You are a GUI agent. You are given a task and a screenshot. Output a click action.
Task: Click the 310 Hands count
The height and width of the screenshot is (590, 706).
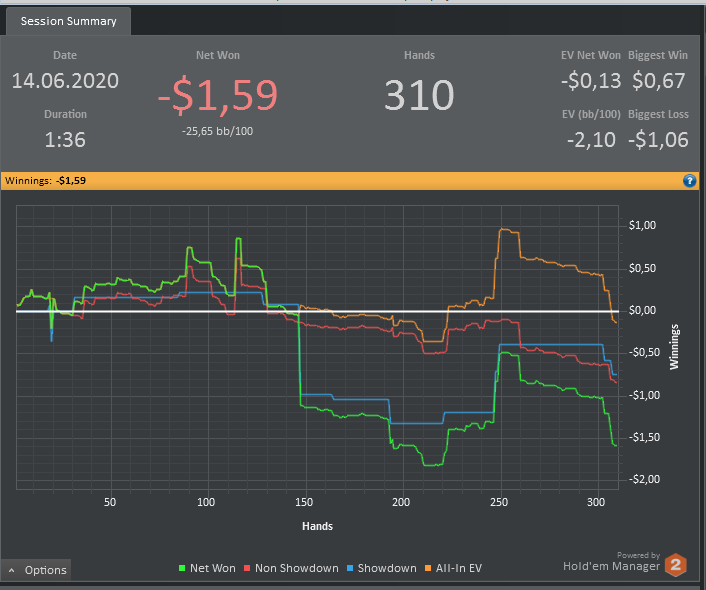coord(419,95)
